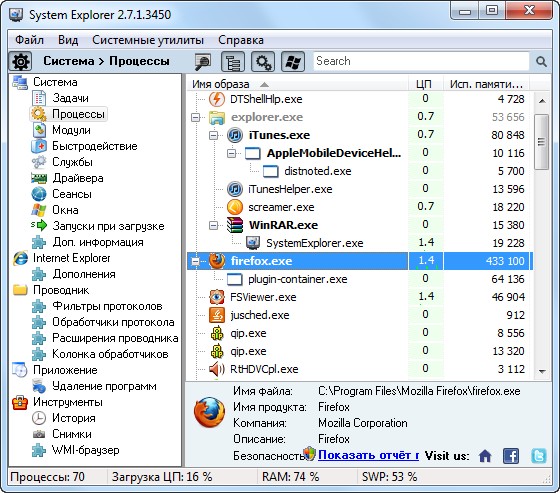Viewport: 560px width, 493px height.
Task: Collapse the firefox.exe tree node
Action: pos(195,262)
